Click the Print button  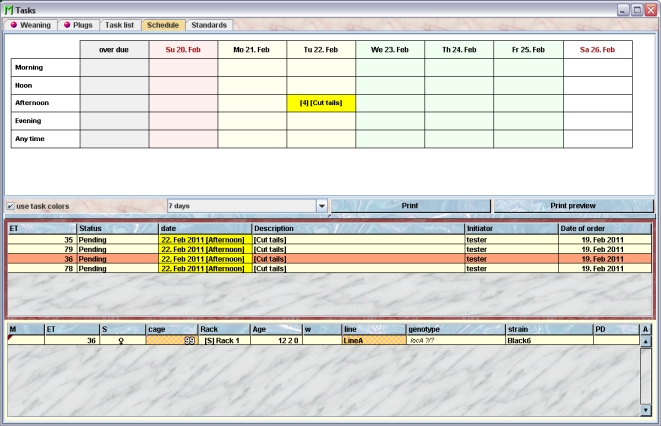click(x=410, y=206)
